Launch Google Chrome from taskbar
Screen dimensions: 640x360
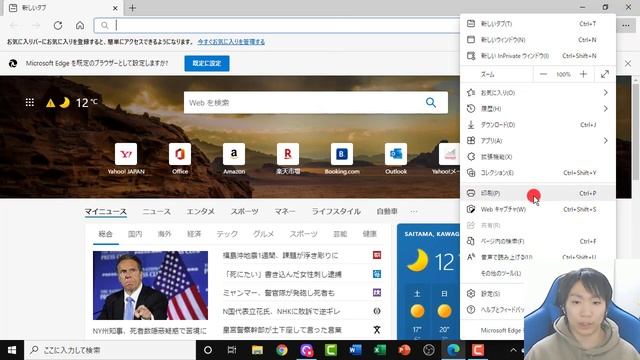[x=282, y=350]
